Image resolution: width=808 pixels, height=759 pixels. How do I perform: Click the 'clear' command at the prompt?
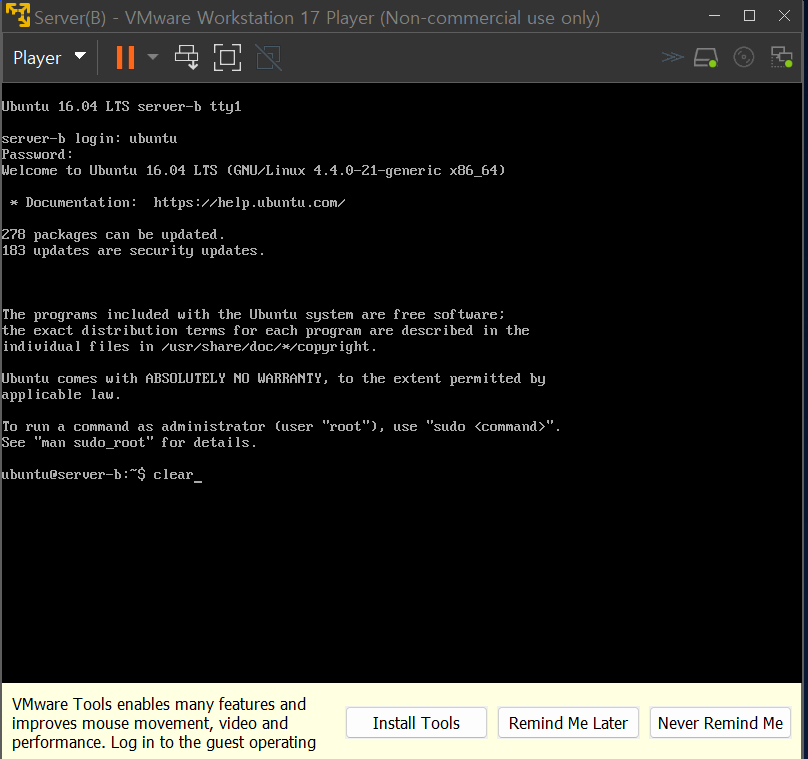(173, 475)
